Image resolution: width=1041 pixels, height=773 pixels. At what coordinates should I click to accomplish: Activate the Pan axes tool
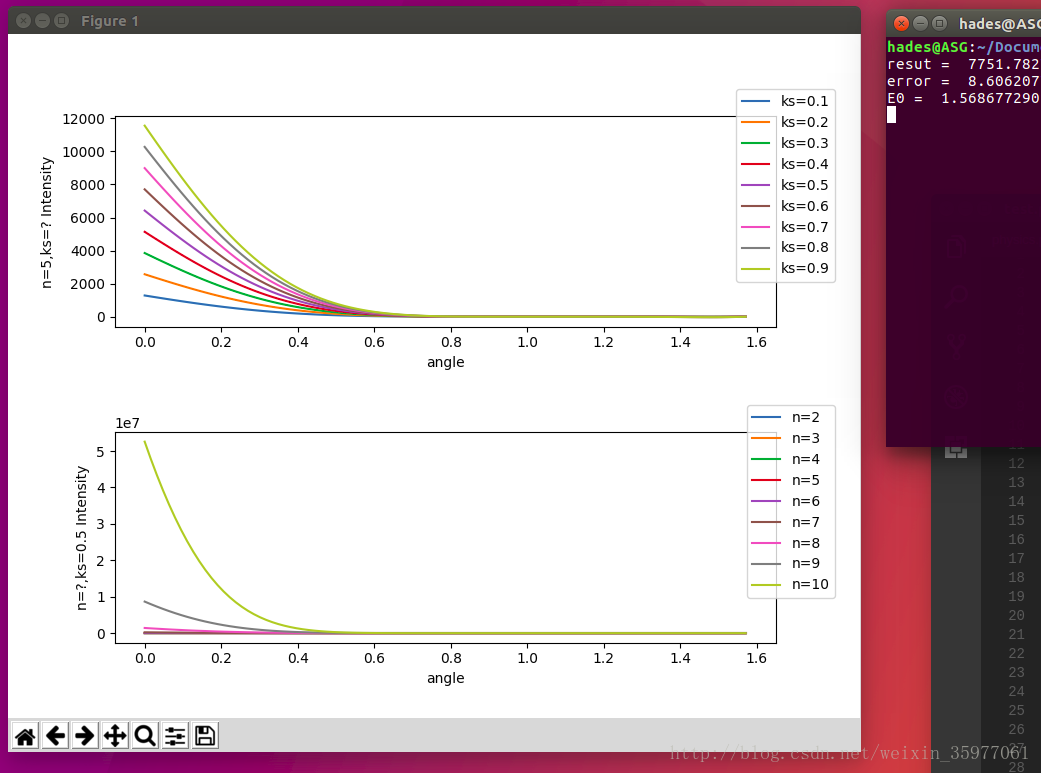pos(115,736)
